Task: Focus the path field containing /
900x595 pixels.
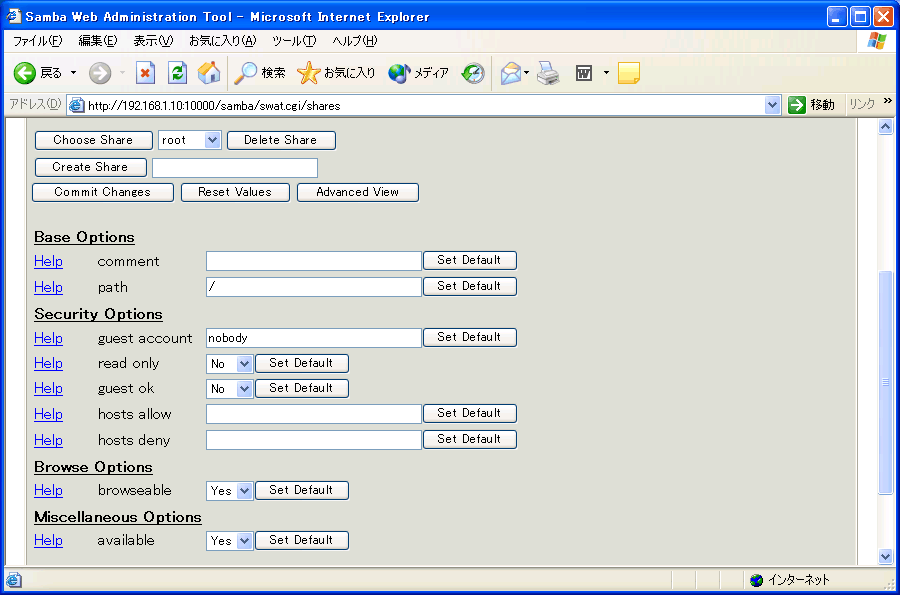Action: pos(314,287)
